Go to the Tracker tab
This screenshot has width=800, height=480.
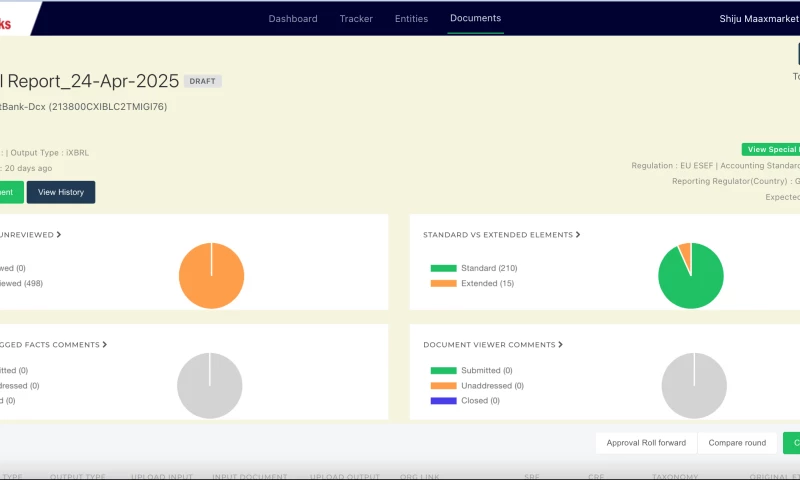pos(356,19)
